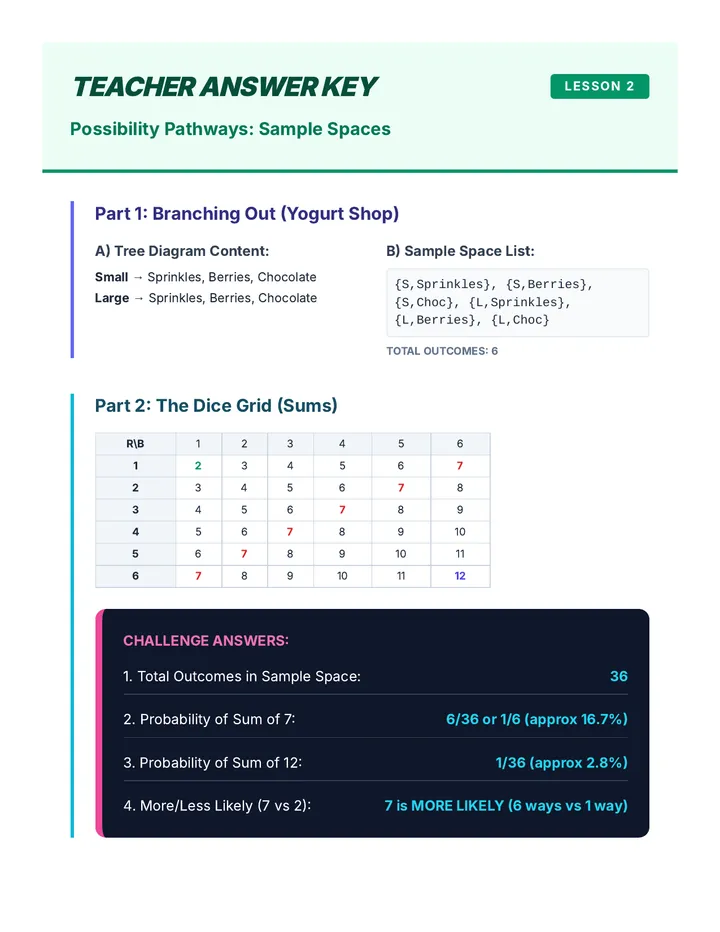Click the 6/36 or 1/6 answer text
720x932 pixels.
[537, 719]
